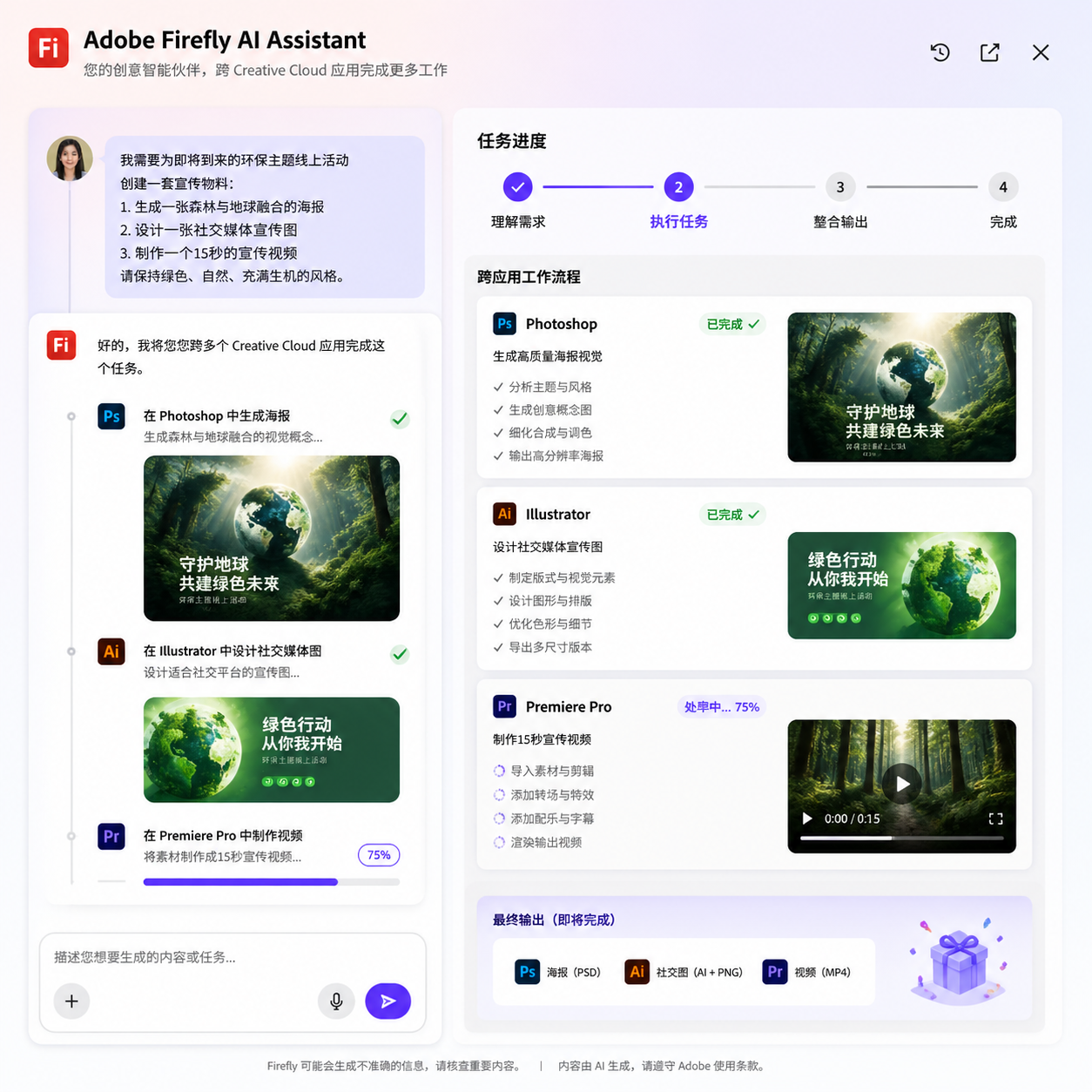Click Photoshop icon in workflow card
Image resolution: width=1092 pixels, height=1092 pixels.
[x=505, y=324]
